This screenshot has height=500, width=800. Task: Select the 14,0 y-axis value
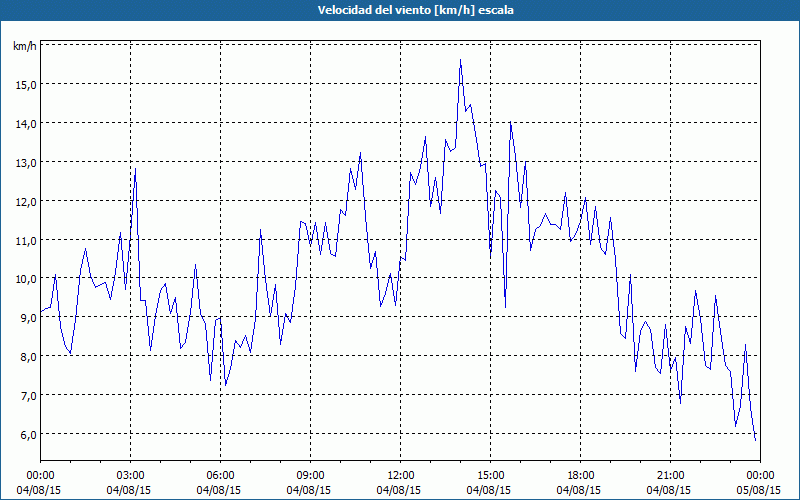[x=26, y=123]
